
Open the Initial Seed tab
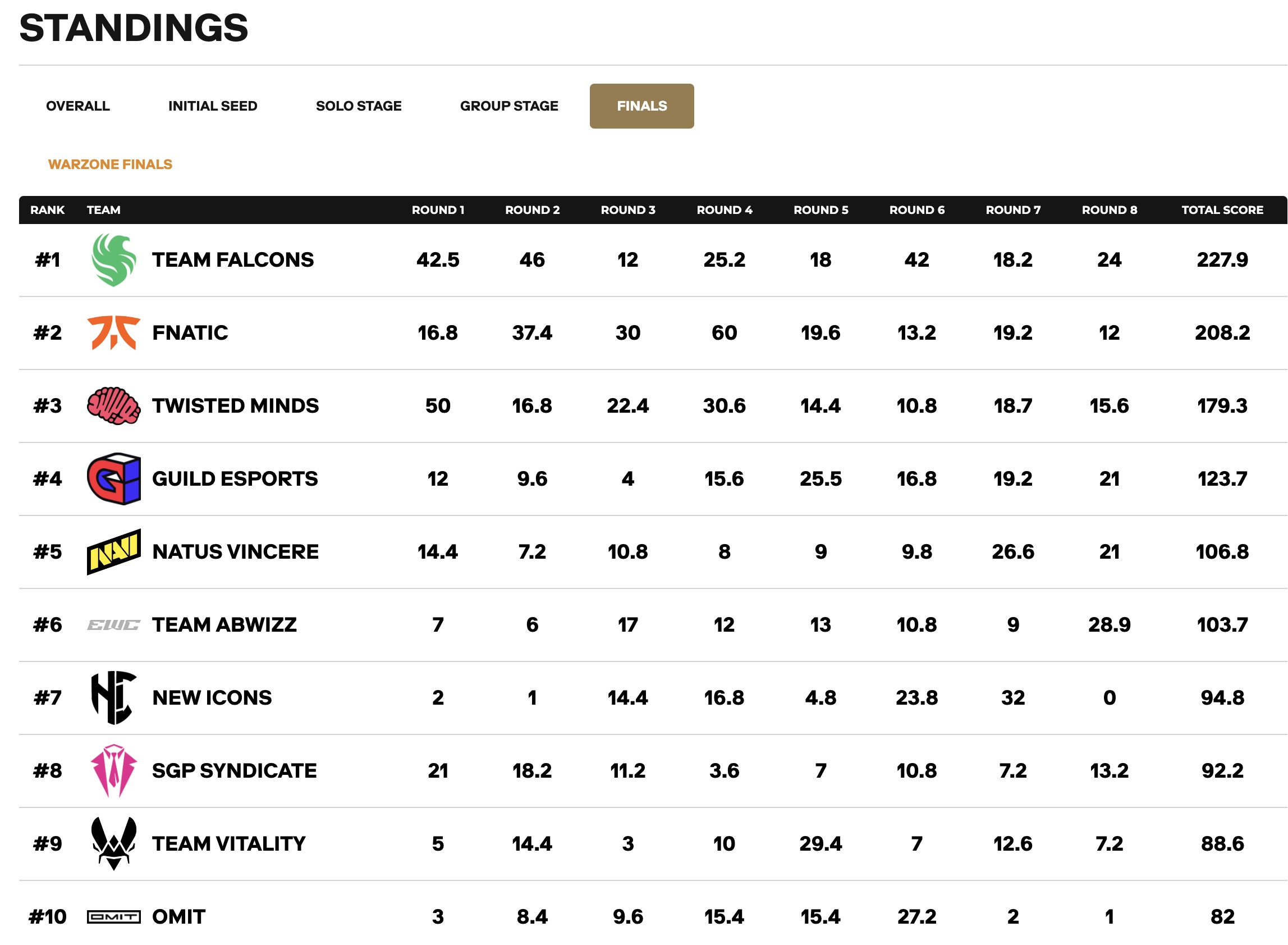point(213,106)
